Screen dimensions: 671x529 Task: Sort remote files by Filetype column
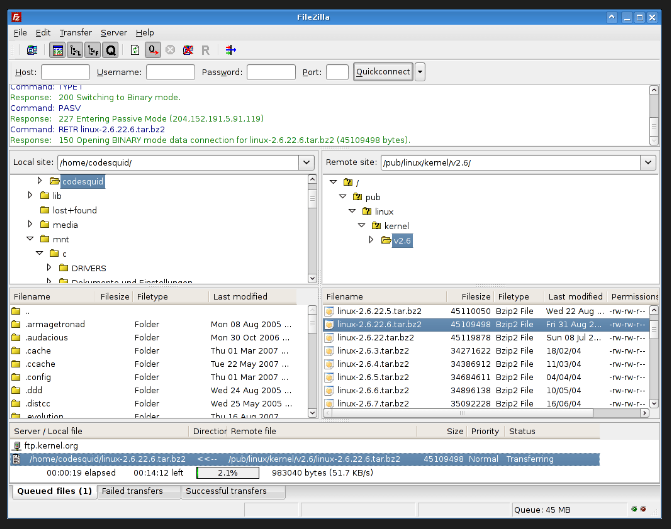(519, 297)
